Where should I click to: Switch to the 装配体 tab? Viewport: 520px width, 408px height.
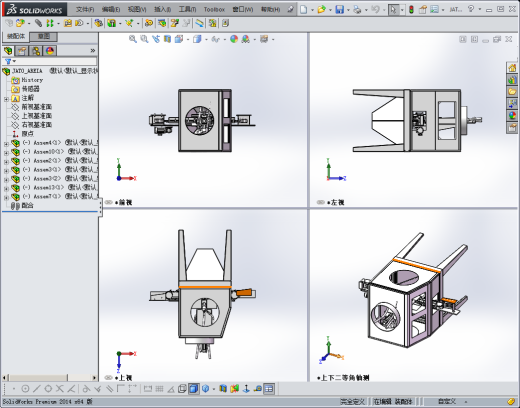point(16,36)
